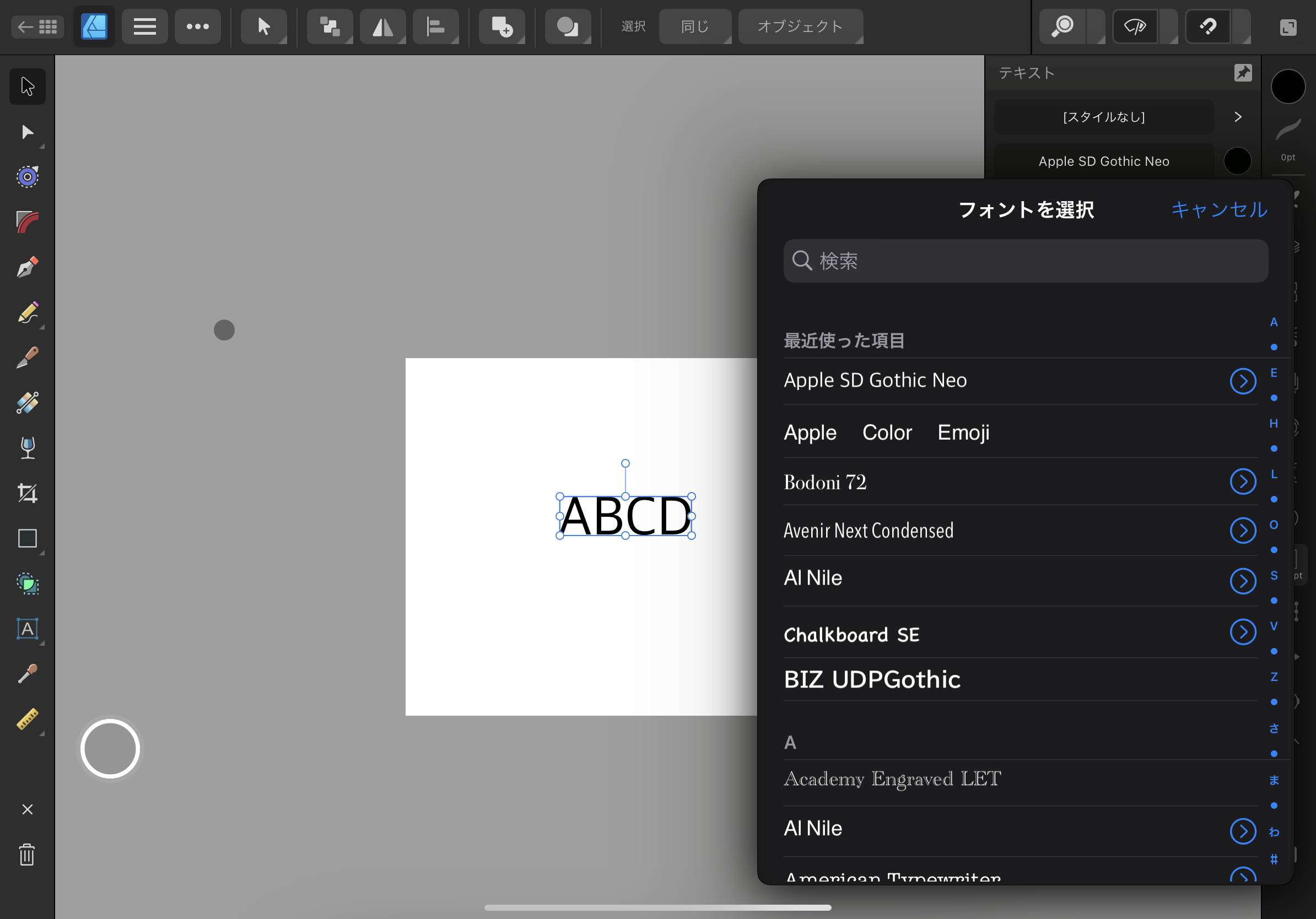Toggle the fullscreen UI icon
This screenshot has height=919, width=1316.
[x=1288, y=27]
